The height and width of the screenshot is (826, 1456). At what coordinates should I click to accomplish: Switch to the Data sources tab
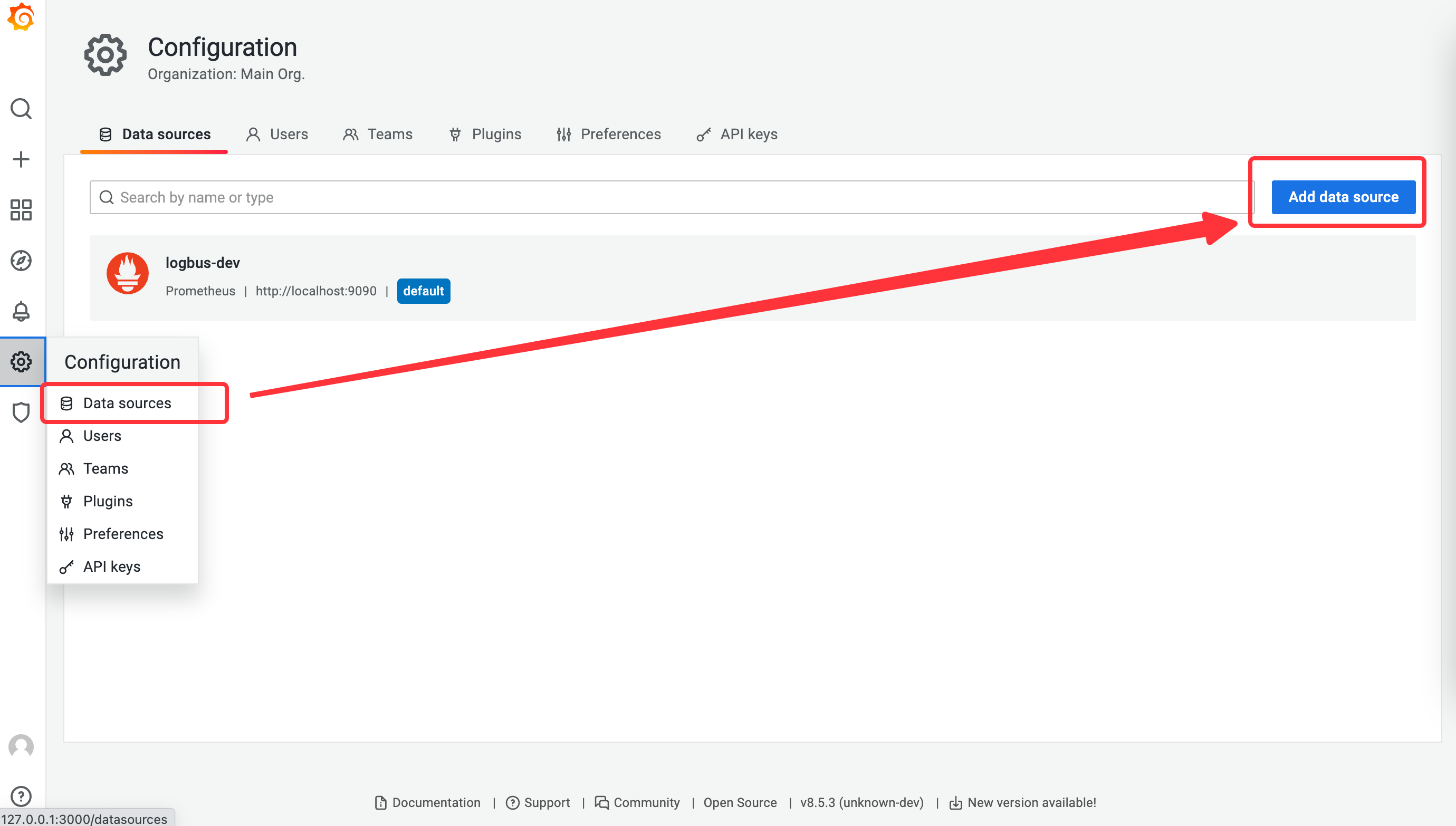(154, 134)
